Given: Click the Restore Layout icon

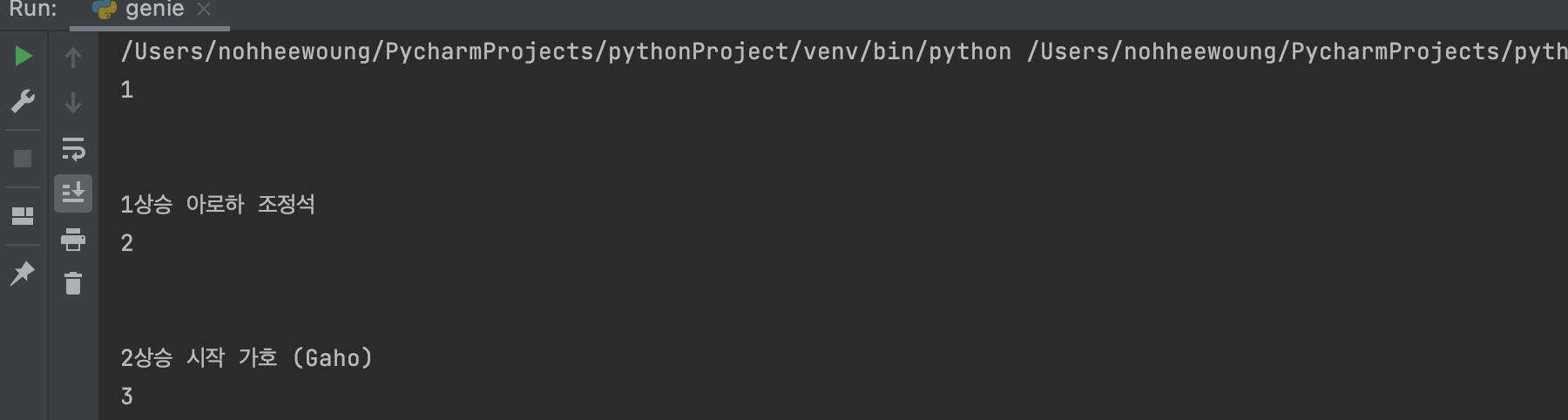Looking at the screenshot, I should click(24, 215).
